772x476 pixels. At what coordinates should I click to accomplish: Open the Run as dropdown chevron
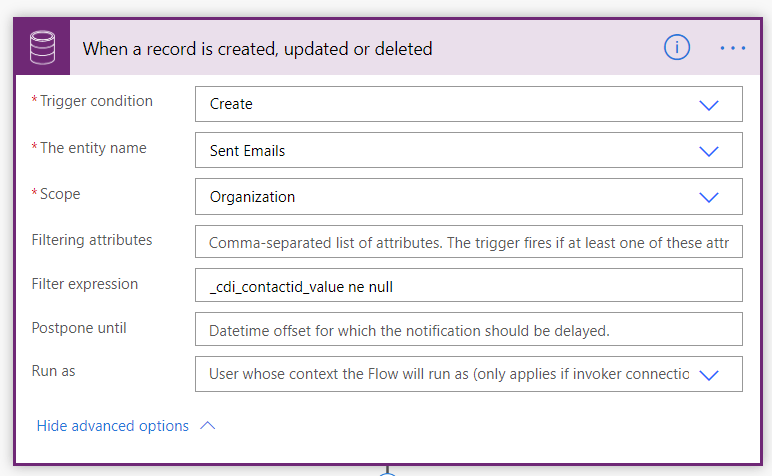(709, 375)
